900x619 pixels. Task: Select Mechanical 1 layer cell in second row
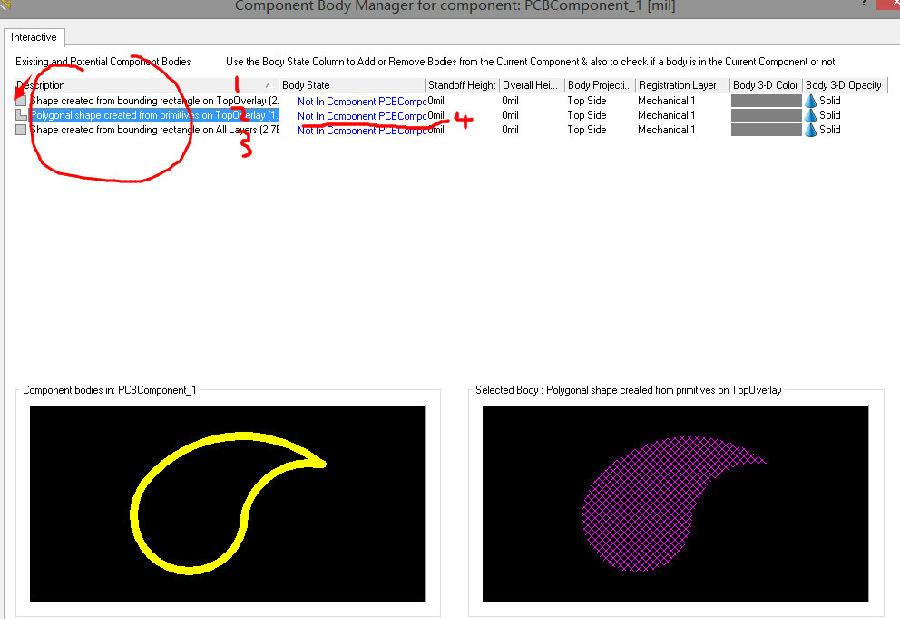click(666, 115)
